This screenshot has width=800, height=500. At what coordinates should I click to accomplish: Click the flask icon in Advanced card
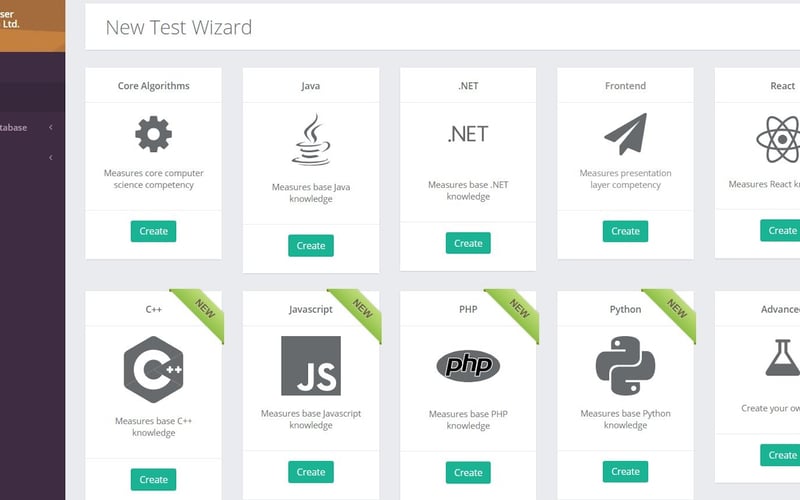click(783, 358)
